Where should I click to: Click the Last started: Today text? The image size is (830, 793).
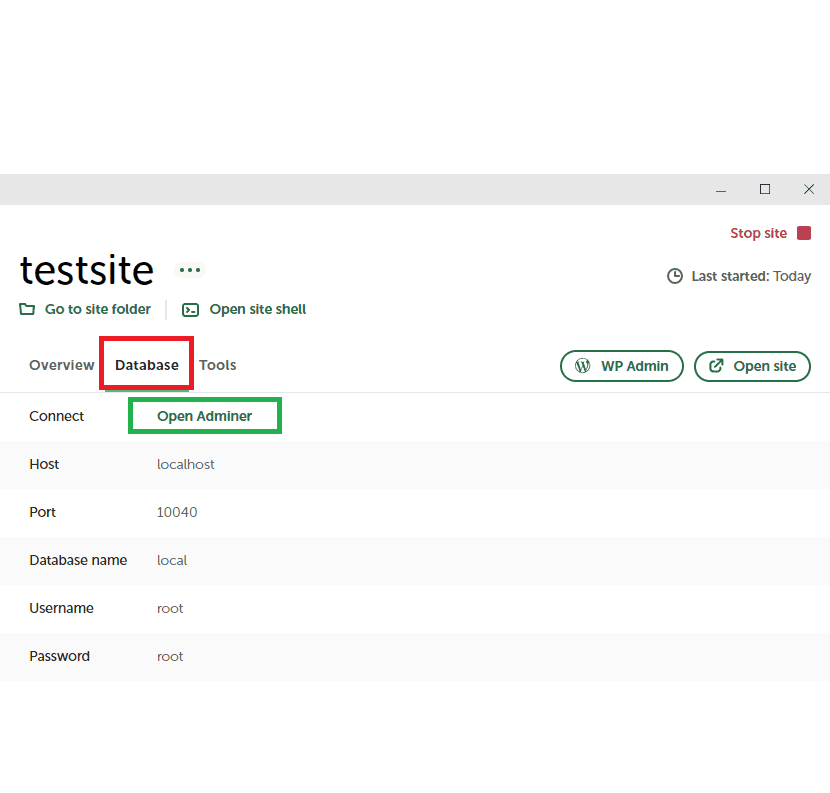click(751, 276)
